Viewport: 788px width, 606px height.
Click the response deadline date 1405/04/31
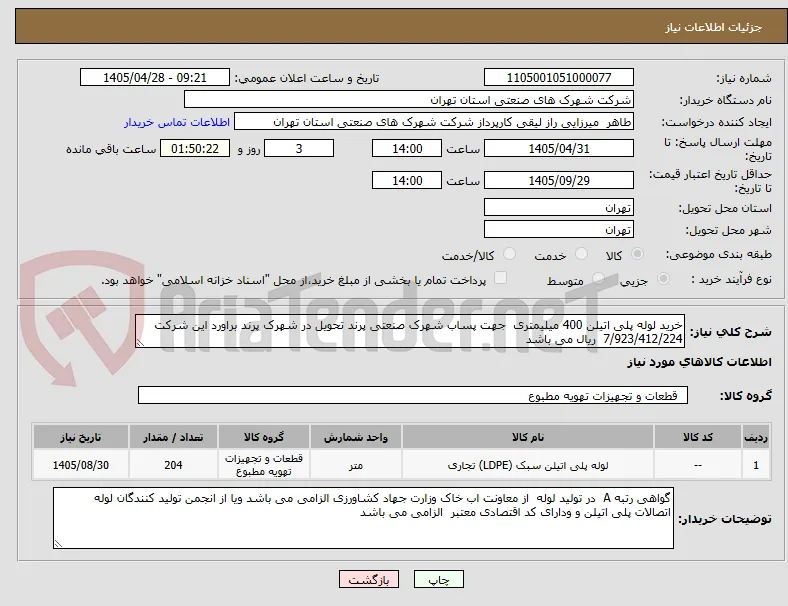(x=559, y=148)
